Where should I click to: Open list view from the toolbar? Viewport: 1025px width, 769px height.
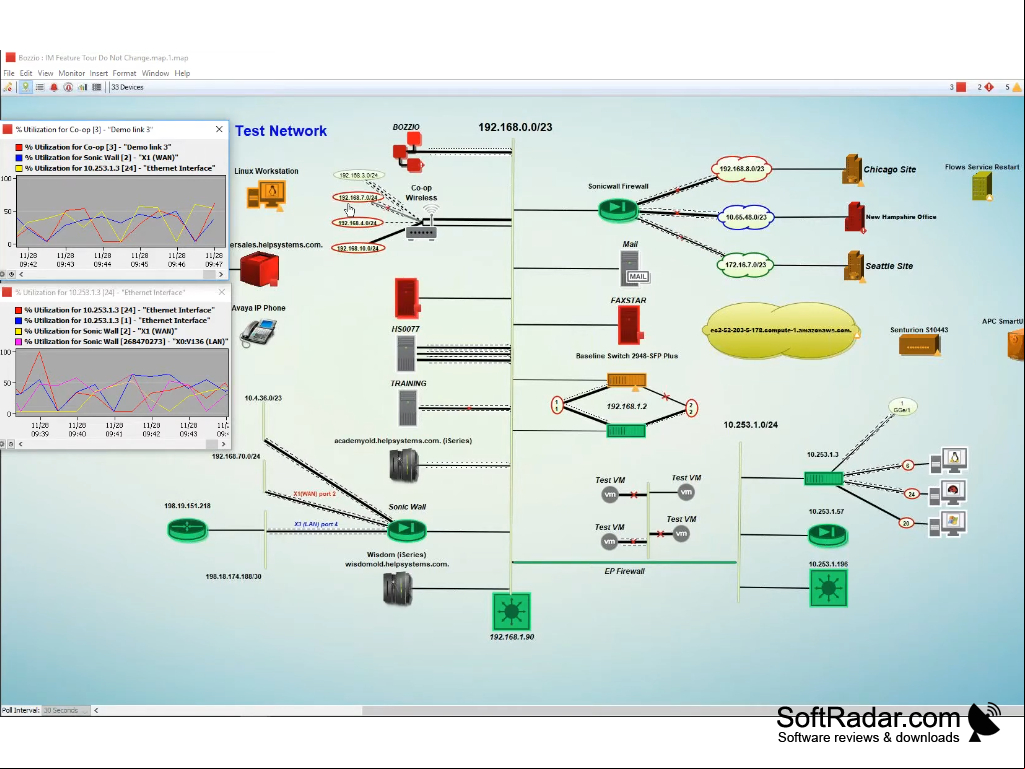click(39, 87)
